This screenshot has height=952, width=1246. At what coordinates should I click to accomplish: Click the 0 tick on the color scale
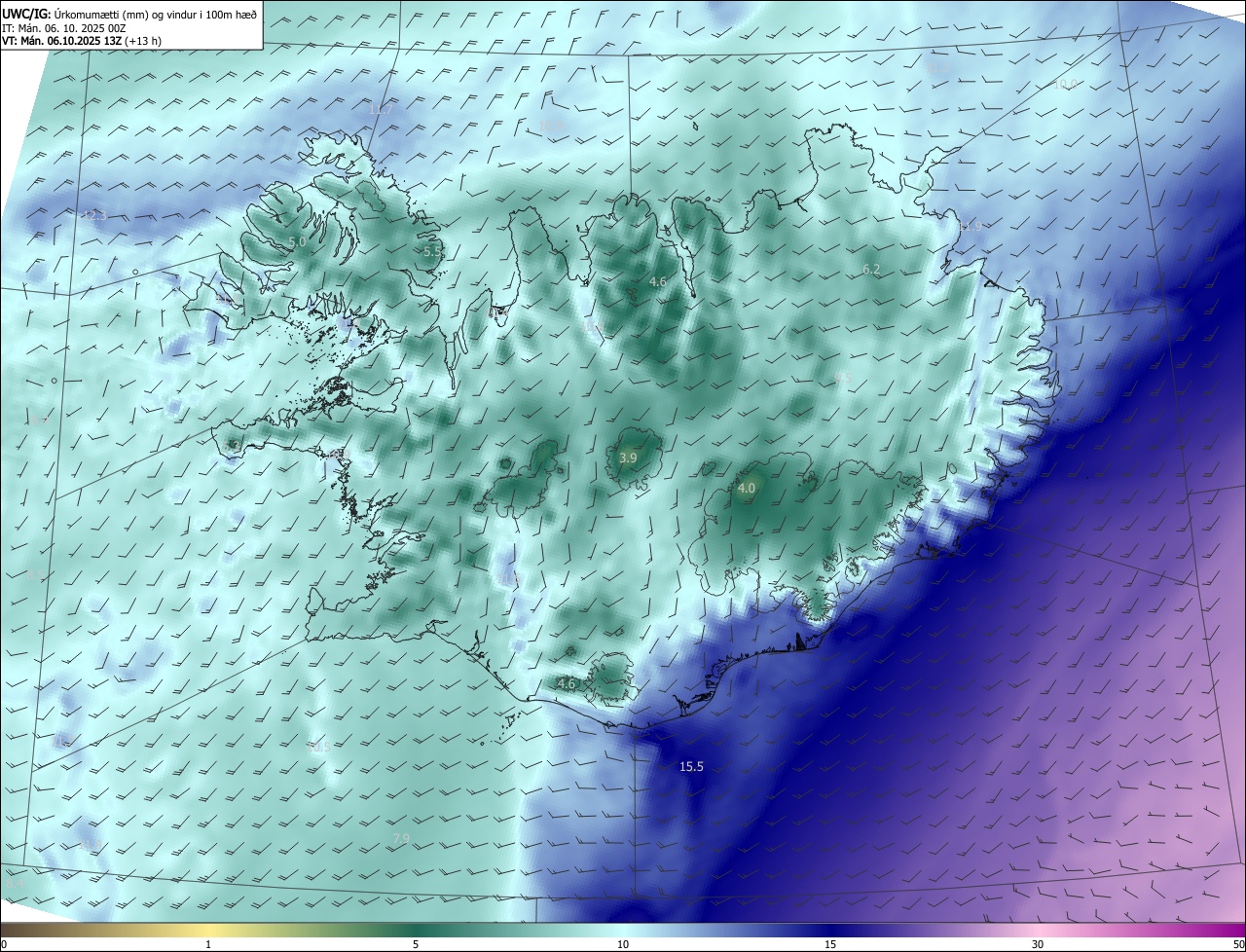click(4, 944)
